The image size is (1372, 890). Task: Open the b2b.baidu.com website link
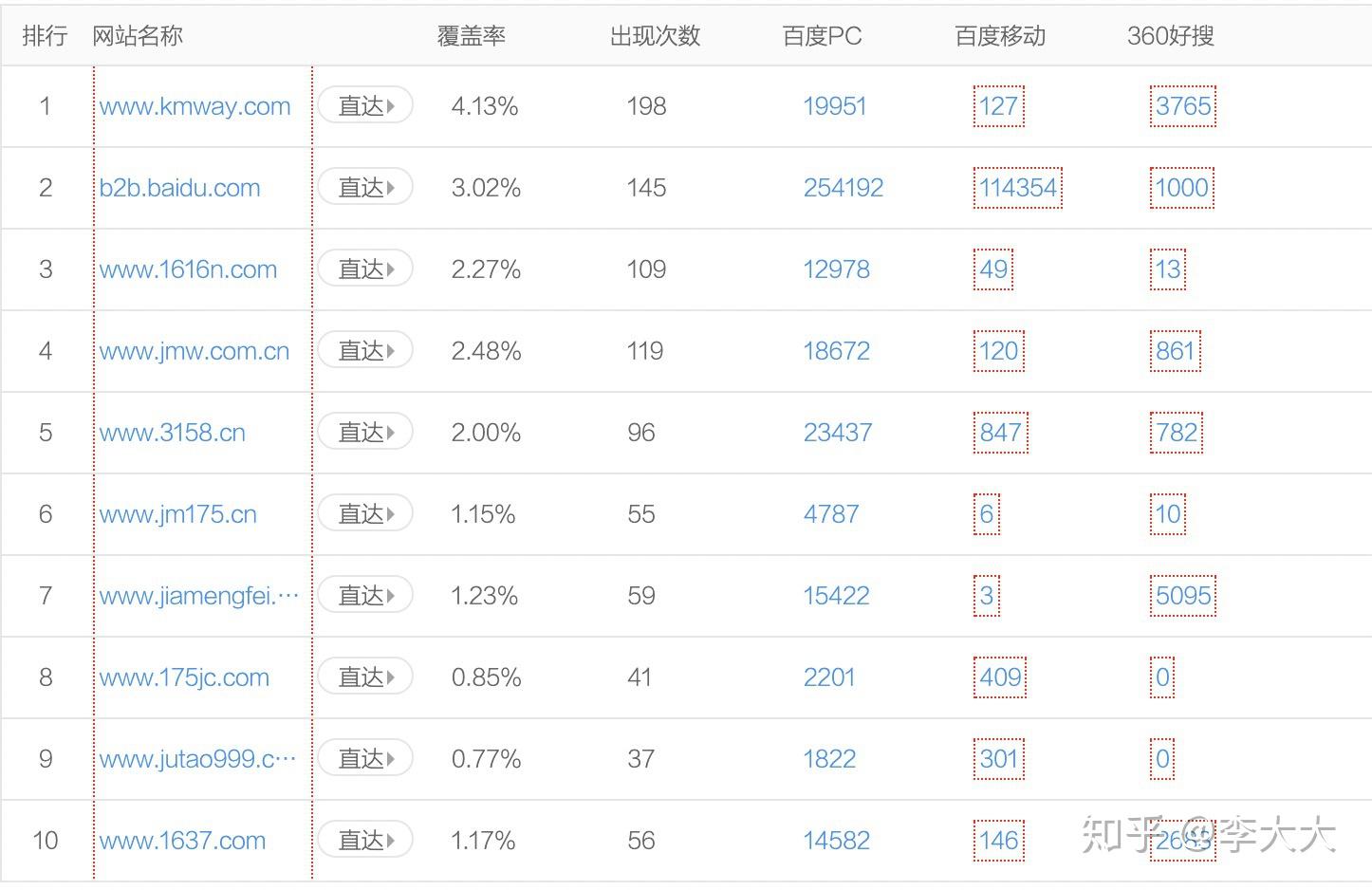click(x=179, y=188)
